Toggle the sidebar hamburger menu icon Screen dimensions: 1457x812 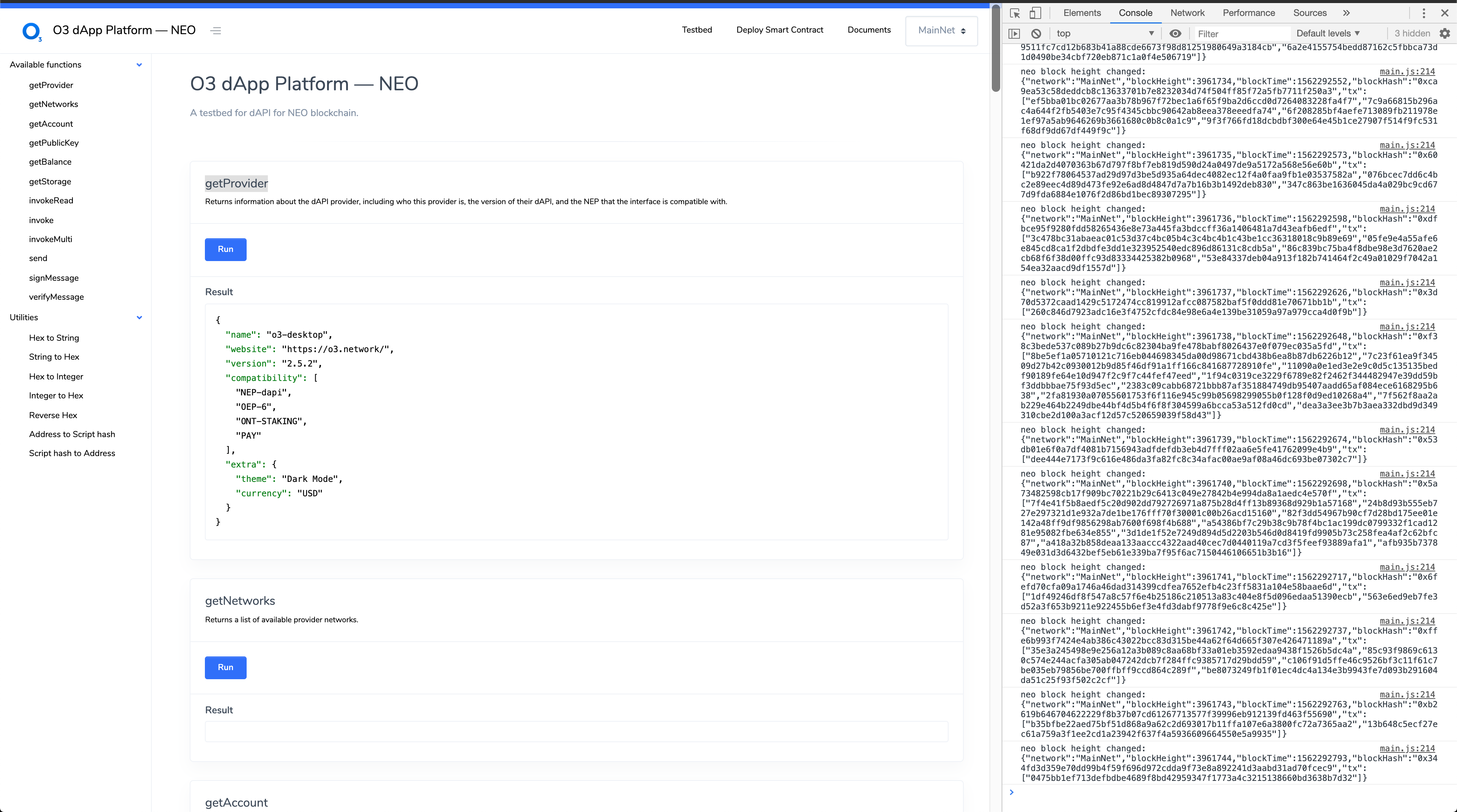tap(216, 30)
